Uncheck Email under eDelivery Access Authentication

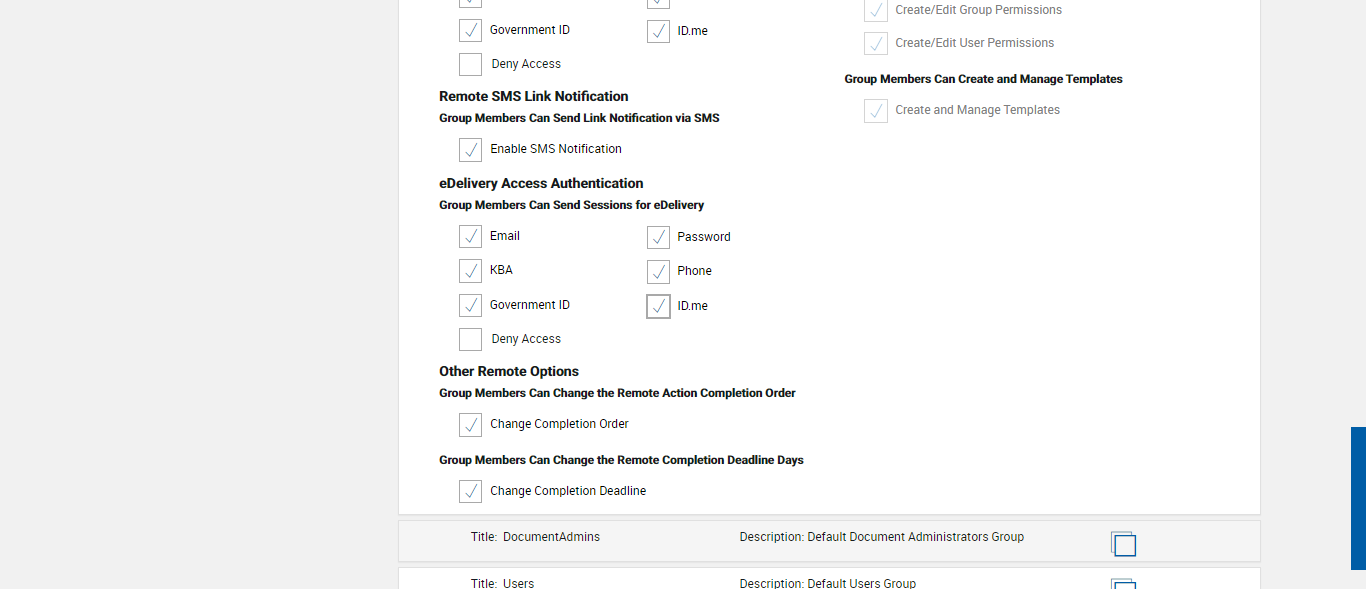pyautogui.click(x=471, y=237)
